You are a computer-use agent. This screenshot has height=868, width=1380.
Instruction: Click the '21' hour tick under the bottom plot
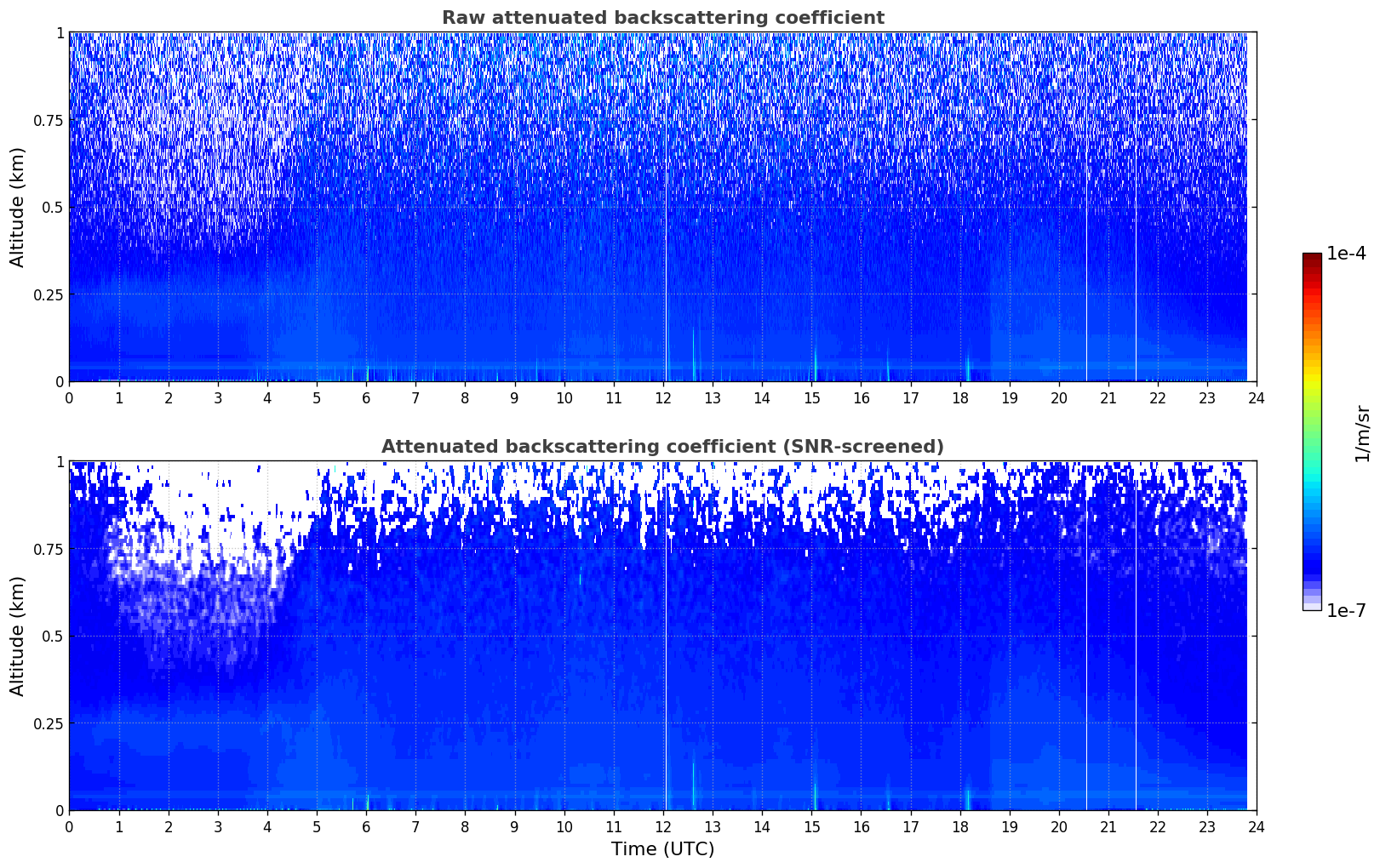coord(1108,827)
